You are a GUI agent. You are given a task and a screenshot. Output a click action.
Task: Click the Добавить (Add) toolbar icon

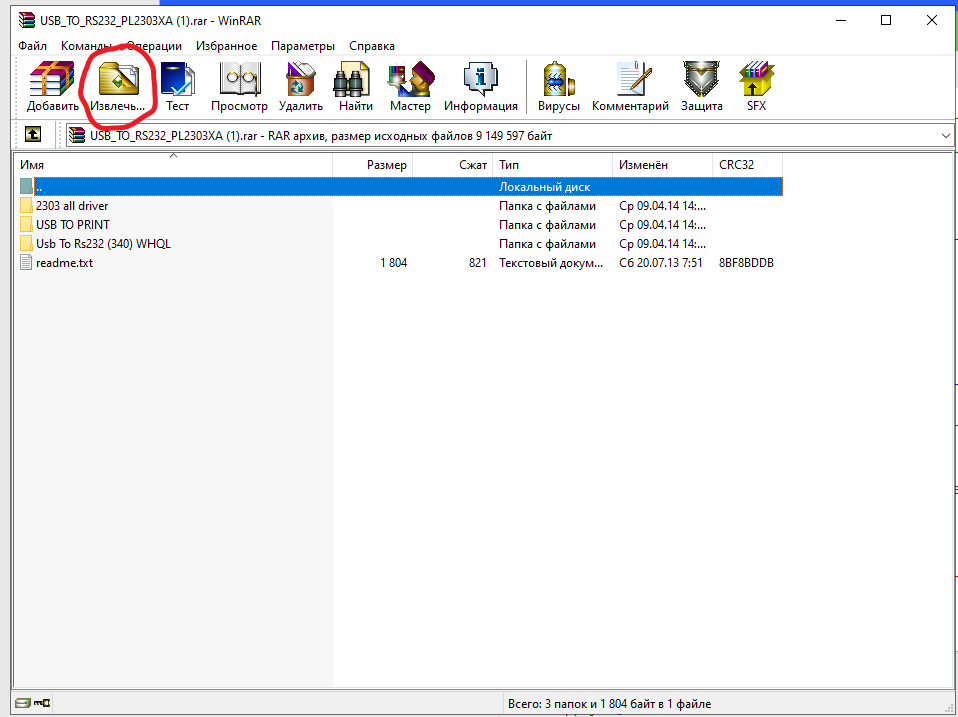click(53, 79)
